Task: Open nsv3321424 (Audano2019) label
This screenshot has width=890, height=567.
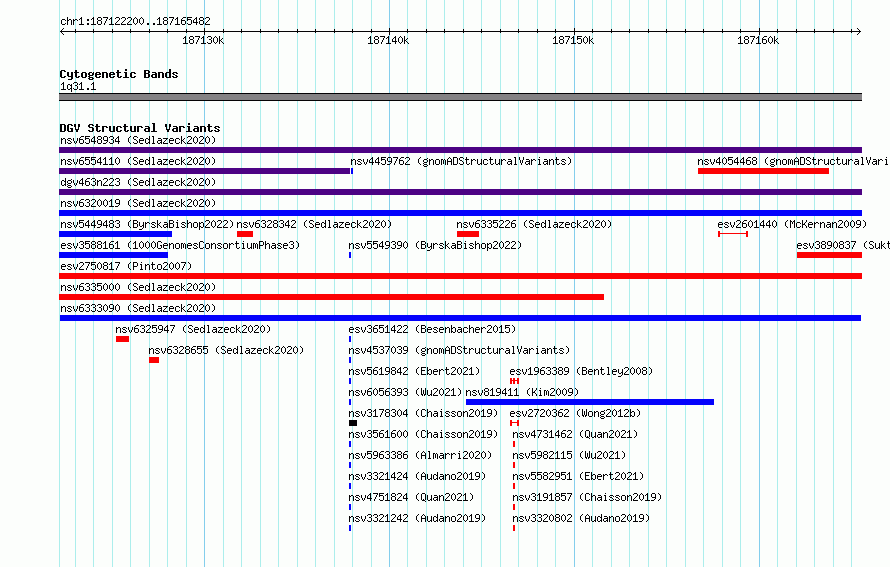Action: point(417,476)
